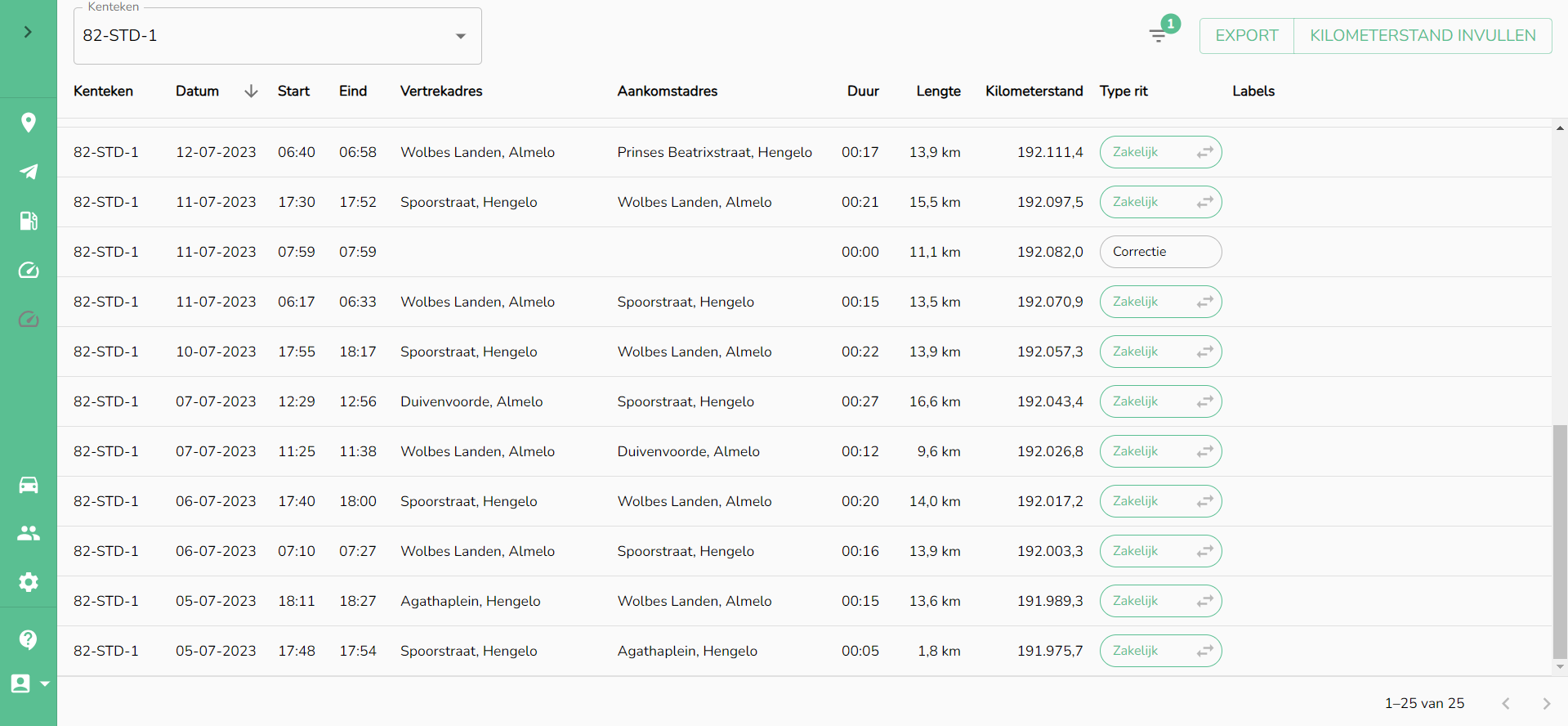This screenshot has width=1568, height=726.
Task: Switch trip type for 05-07-2023 18:11 row
Action: click(x=1205, y=601)
